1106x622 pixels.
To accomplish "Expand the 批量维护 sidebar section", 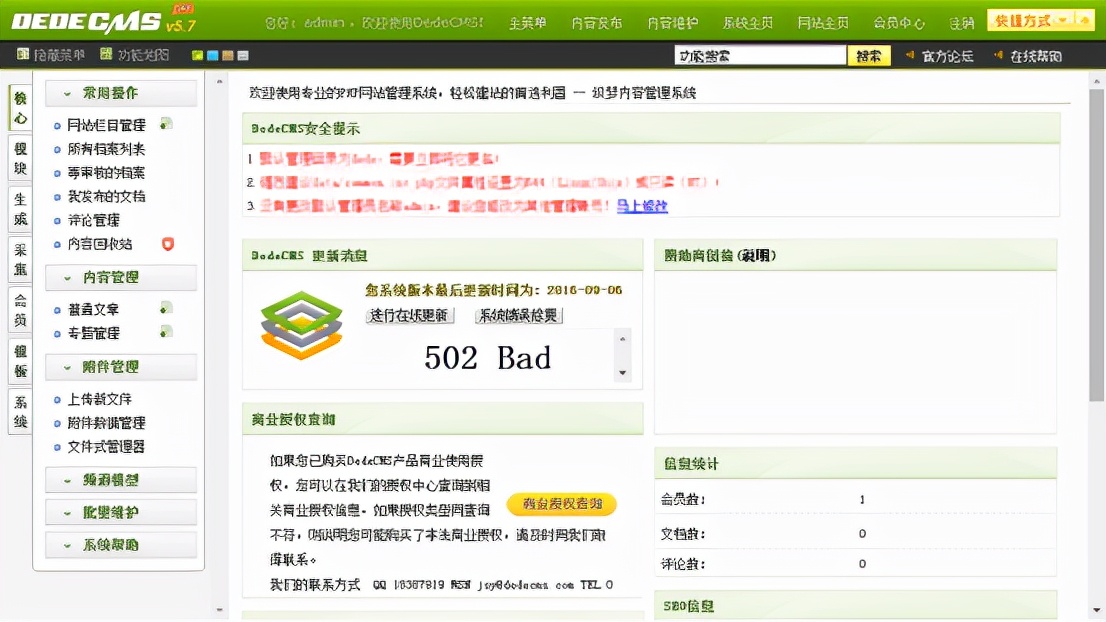I will [121, 513].
